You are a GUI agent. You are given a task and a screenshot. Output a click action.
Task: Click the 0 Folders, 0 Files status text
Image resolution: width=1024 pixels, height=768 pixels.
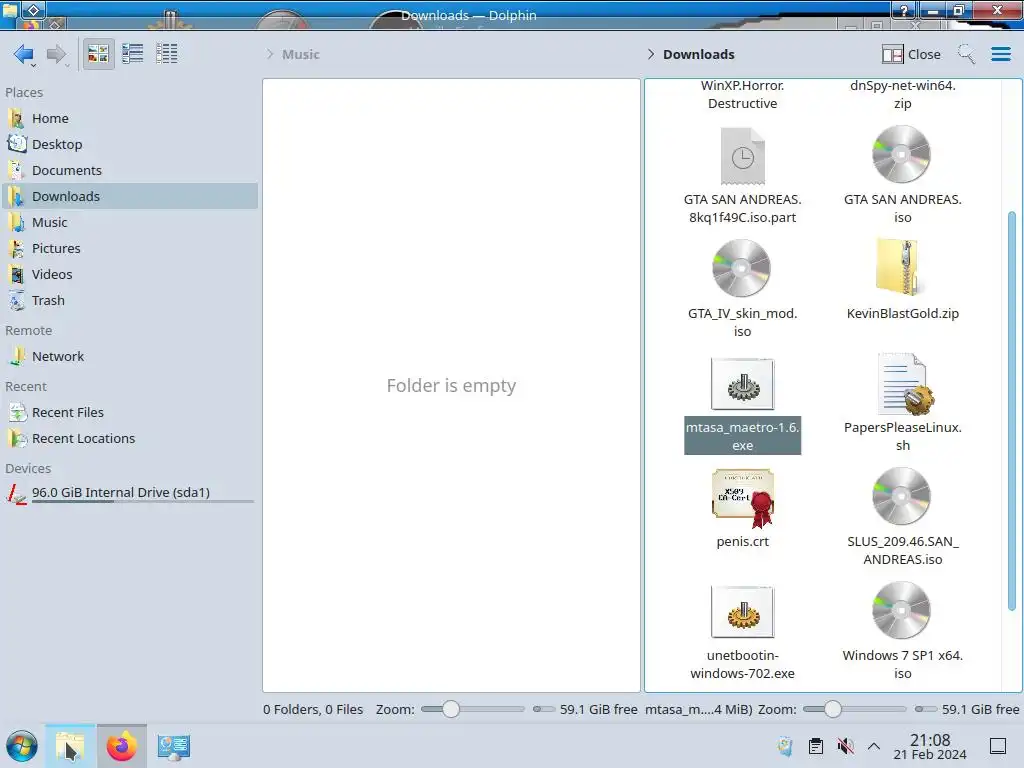coord(313,709)
